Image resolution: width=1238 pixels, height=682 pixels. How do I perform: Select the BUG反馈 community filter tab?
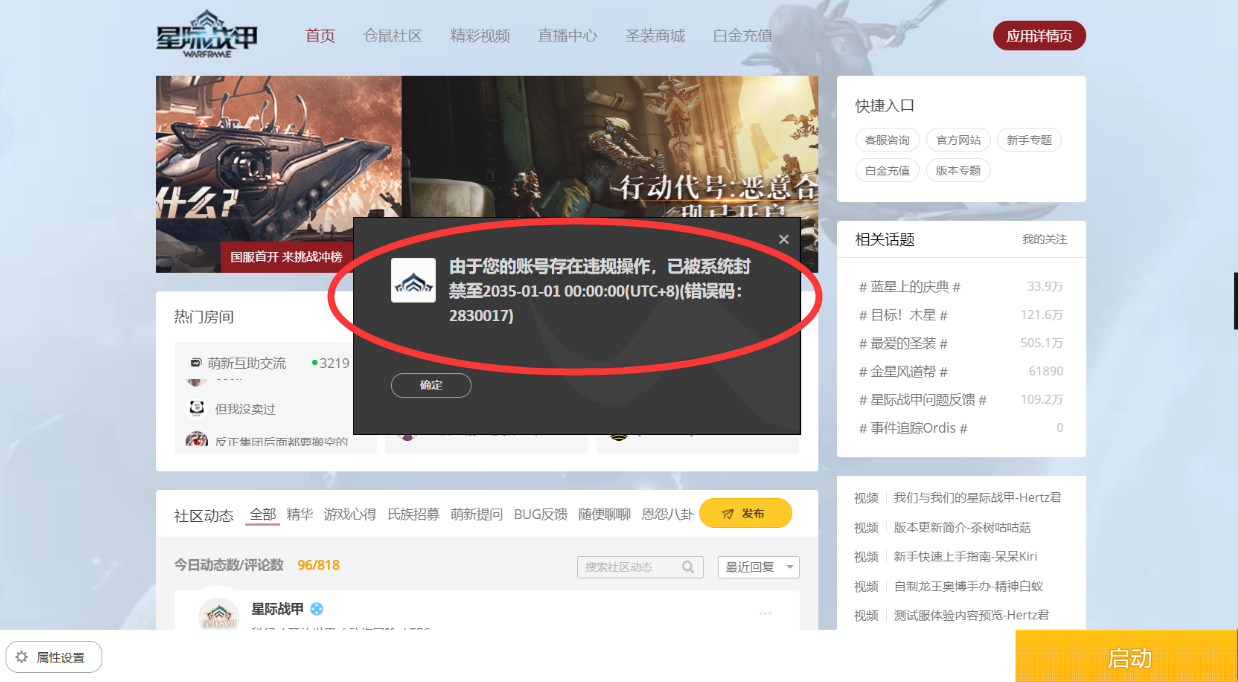tap(540, 514)
